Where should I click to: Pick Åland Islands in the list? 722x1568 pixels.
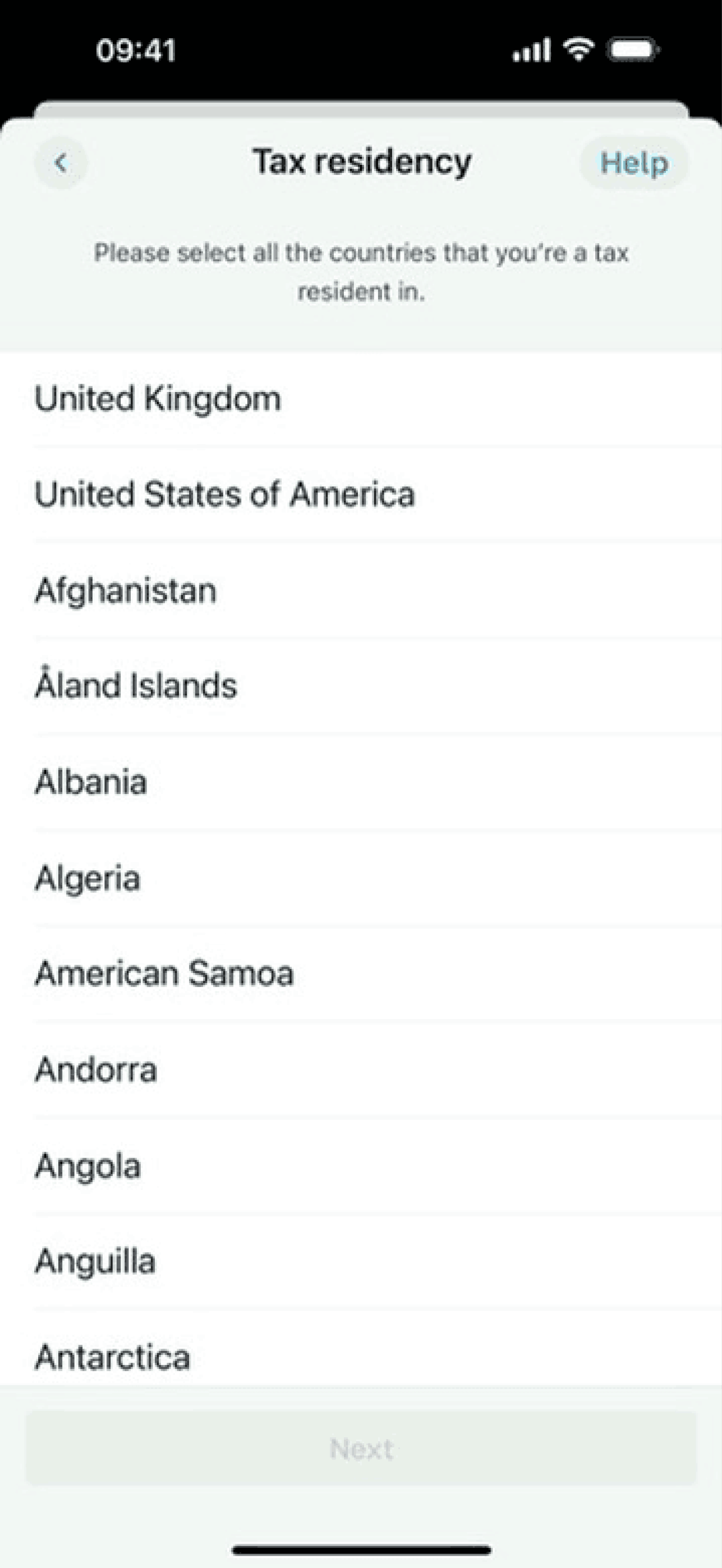pos(136,686)
